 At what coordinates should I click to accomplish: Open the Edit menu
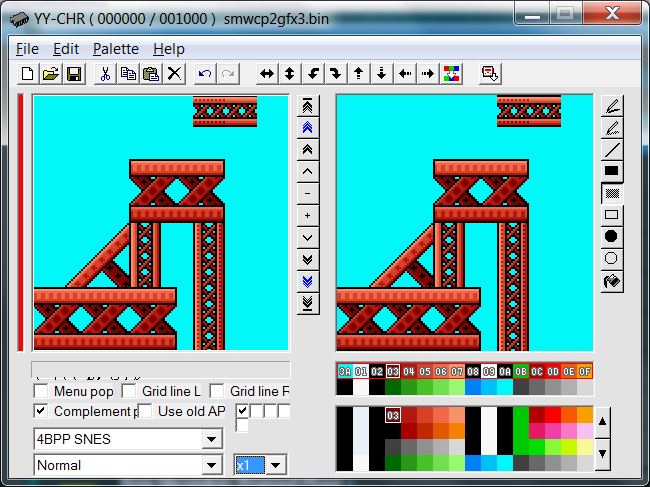click(66, 49)
